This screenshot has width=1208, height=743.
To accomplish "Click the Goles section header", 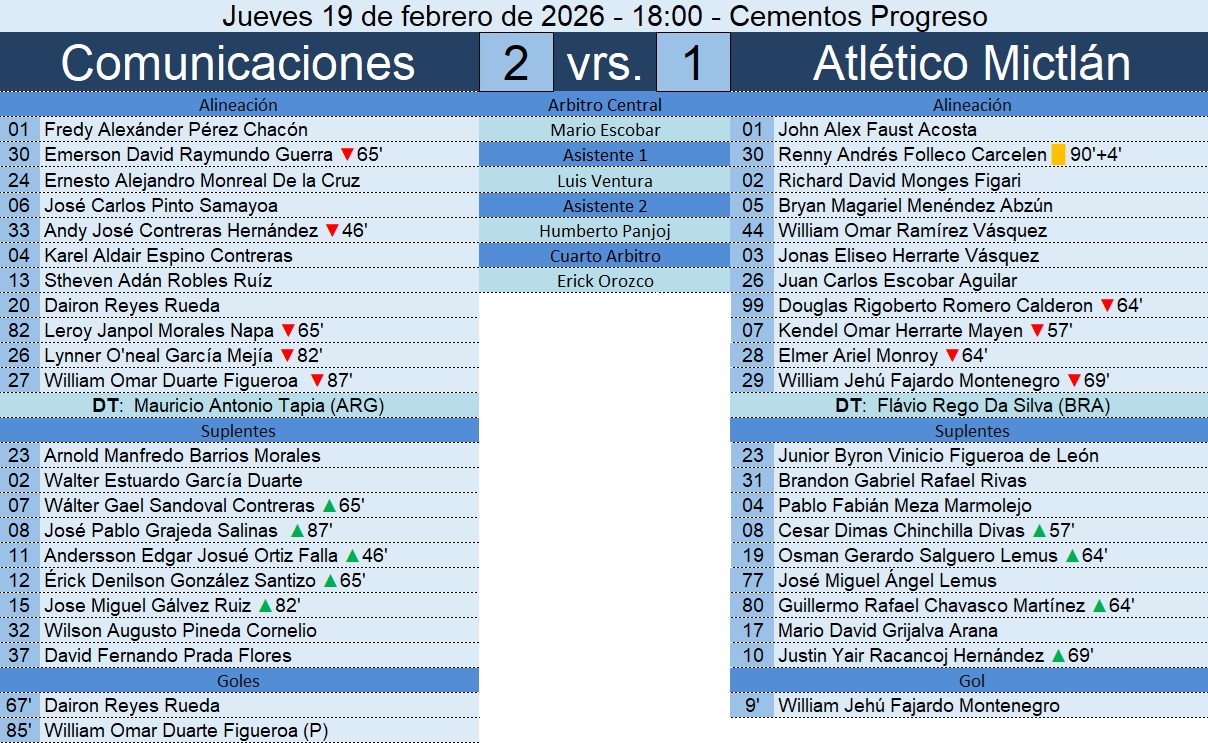I will (238, 681).
